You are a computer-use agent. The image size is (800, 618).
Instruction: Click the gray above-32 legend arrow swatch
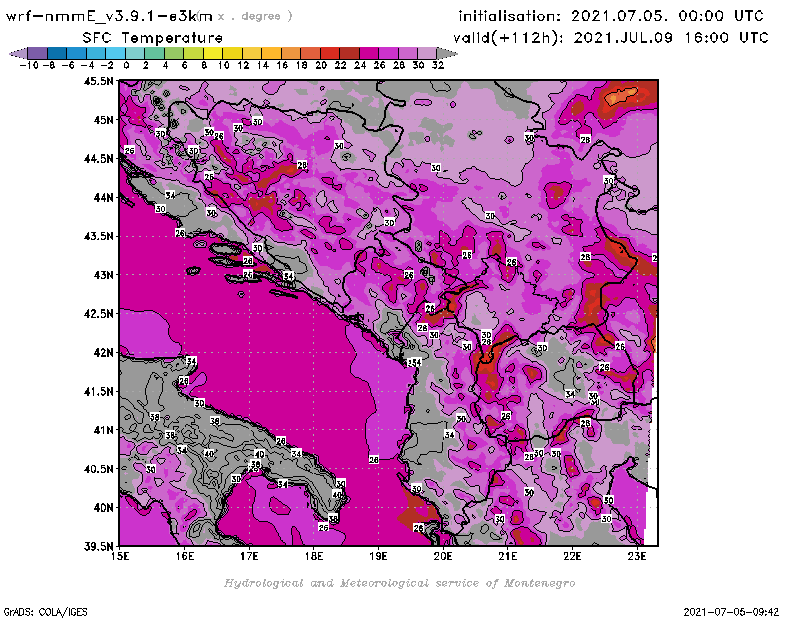447,53
